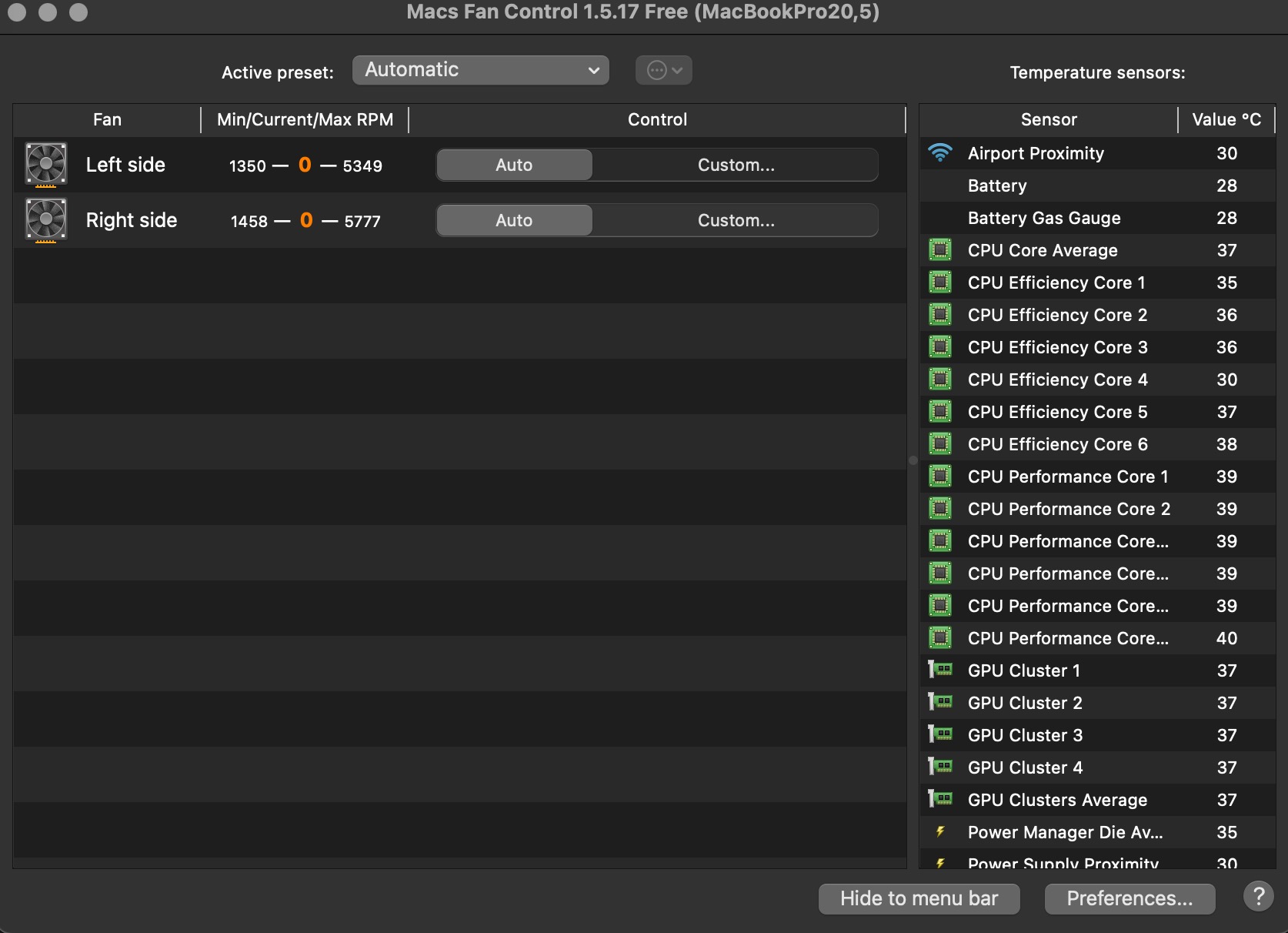Image resolution: width=1288 pixels, height=933 pixels.
Task: Click the CPU Efficiency Core 2 chip icon
Action: (x=940, y=314)
